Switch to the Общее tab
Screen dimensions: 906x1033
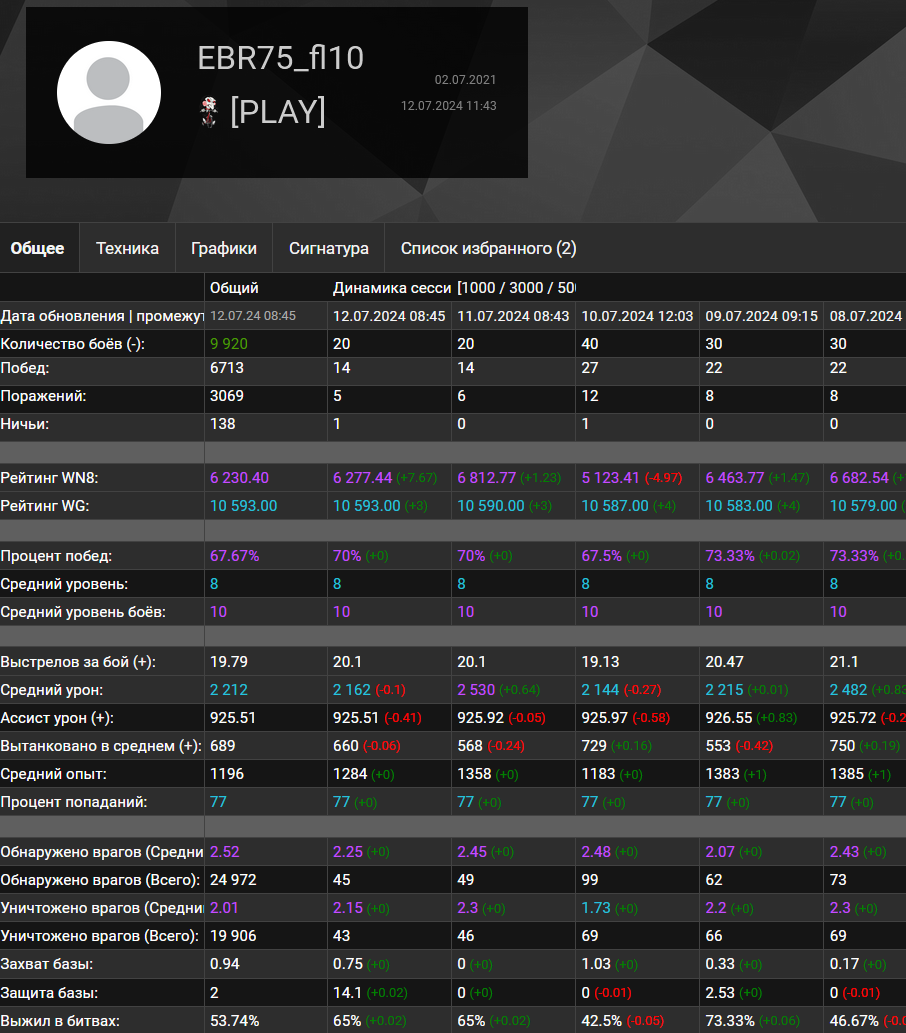(38, 248)
